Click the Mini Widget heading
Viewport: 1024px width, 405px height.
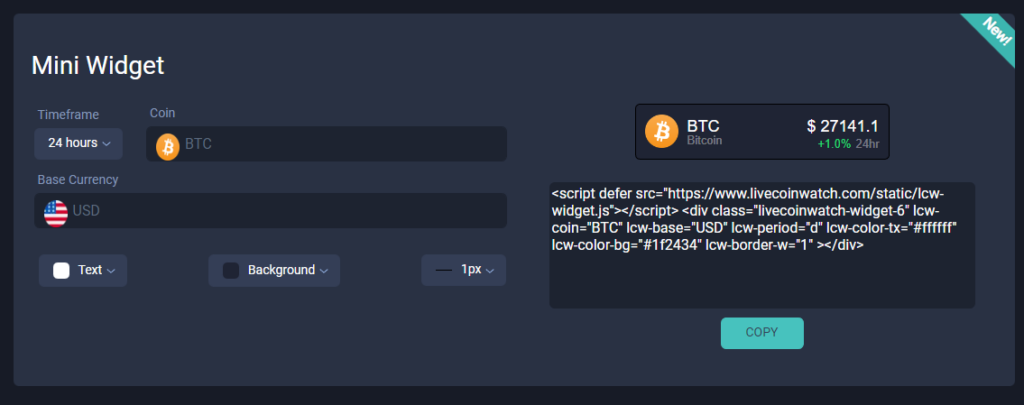[x=98, y=66]
